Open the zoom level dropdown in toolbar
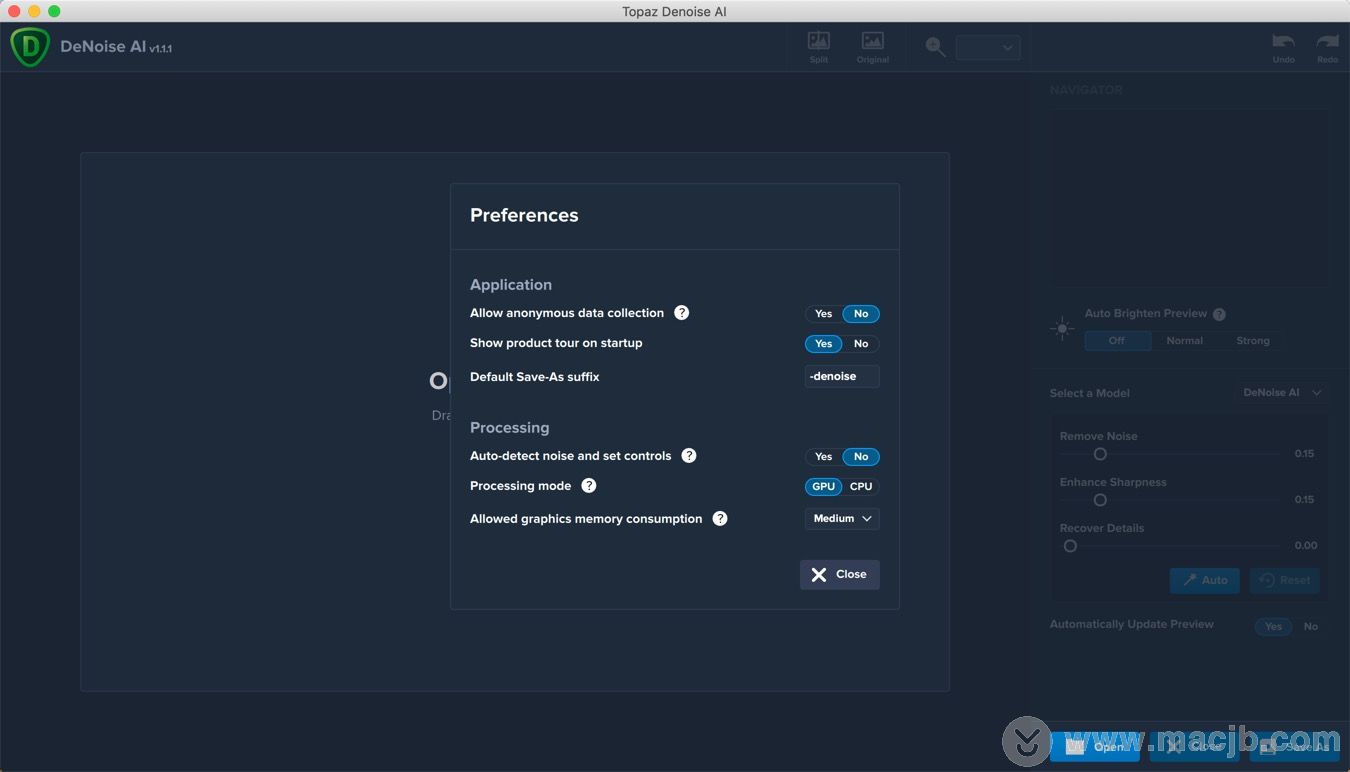The width and height of the screenshot is (1350, 772). pos(988,47)
